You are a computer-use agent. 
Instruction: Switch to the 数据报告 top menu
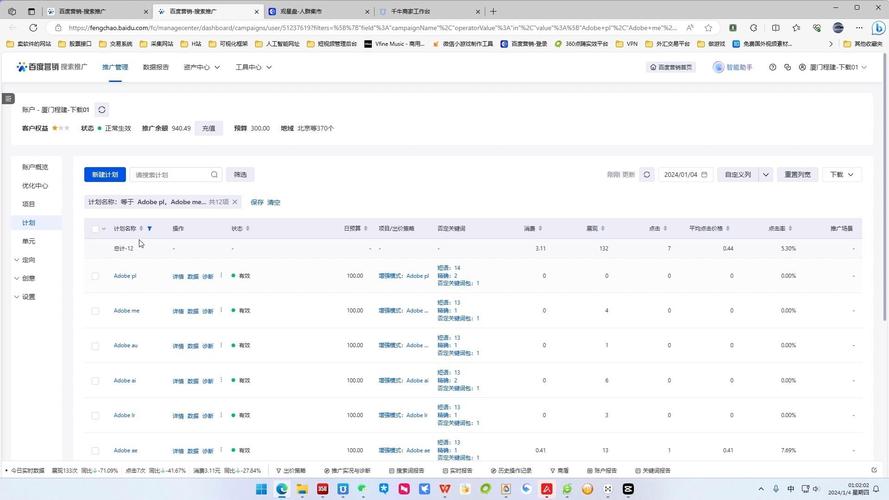click(x=156, y=67)
